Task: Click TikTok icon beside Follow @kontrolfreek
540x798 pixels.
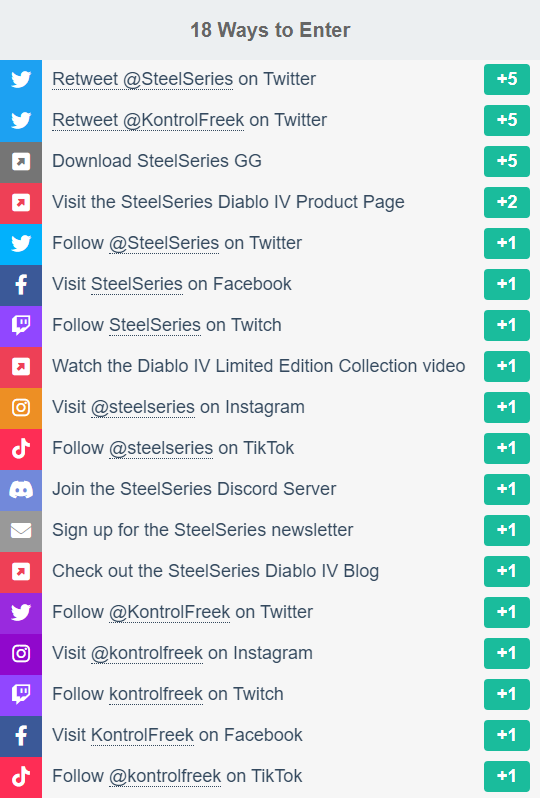Action: 21,777
